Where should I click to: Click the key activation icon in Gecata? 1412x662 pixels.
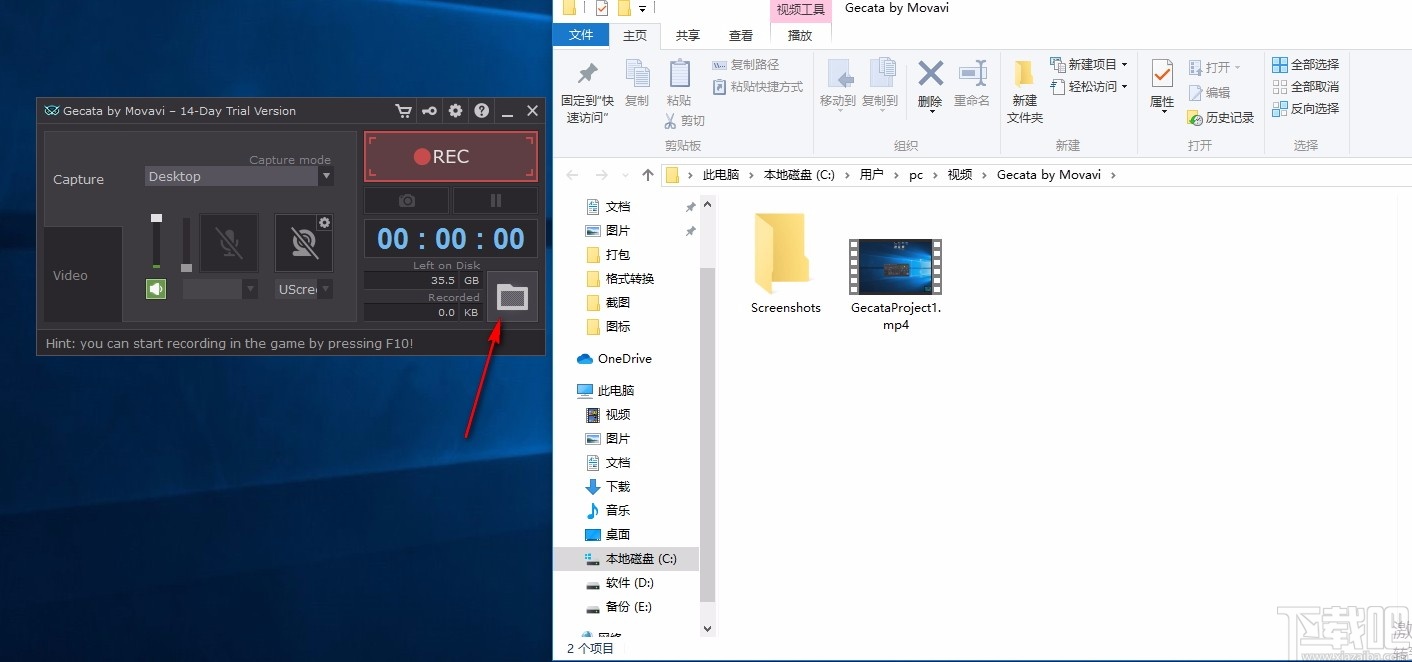429,111
